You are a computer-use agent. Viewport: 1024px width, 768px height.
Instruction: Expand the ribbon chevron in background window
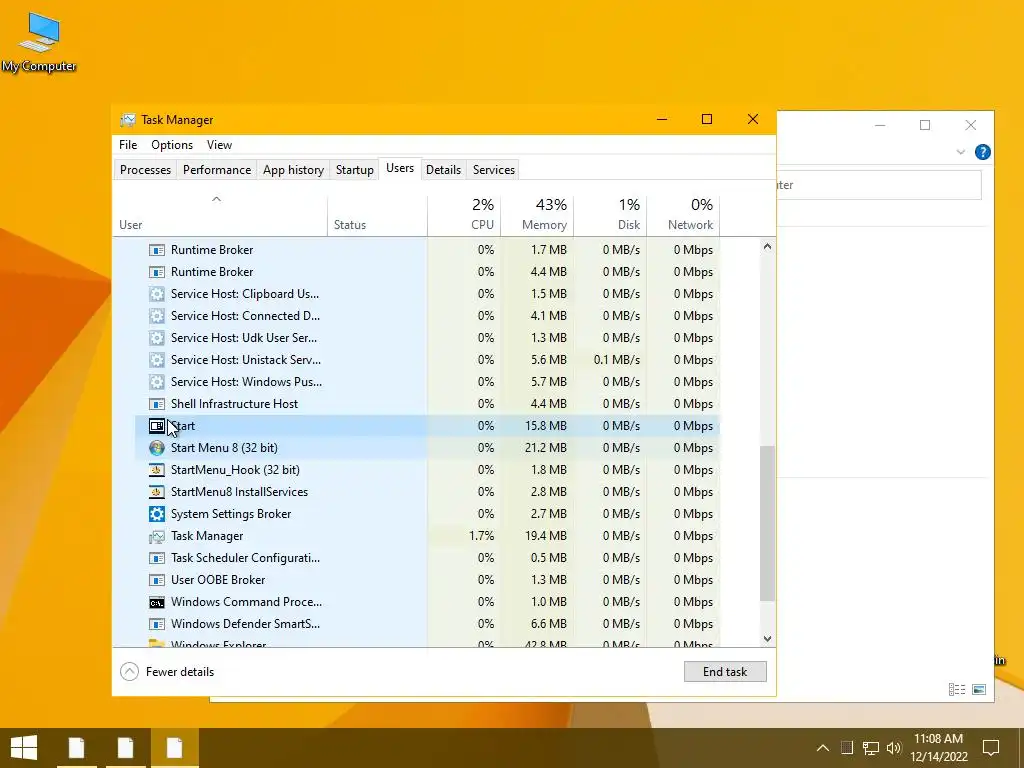tap(961, 152)
